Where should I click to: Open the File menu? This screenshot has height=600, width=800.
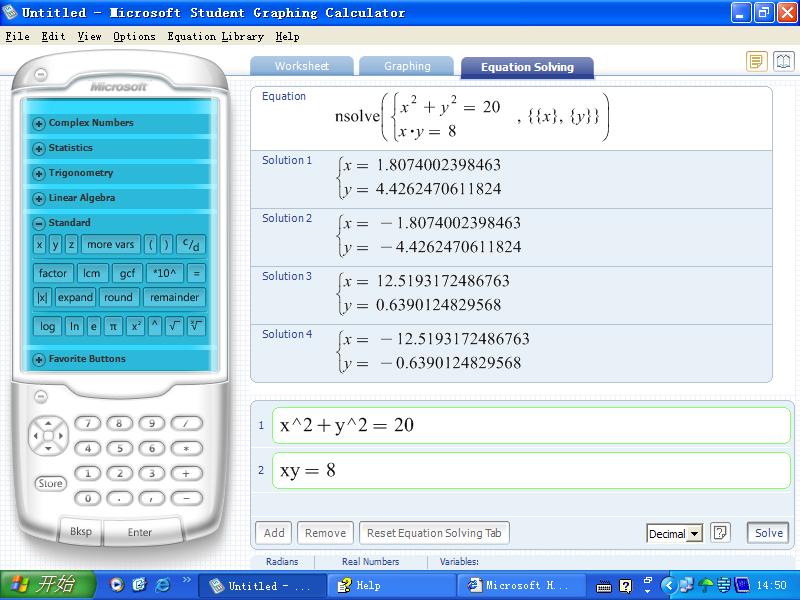(17, 37)
